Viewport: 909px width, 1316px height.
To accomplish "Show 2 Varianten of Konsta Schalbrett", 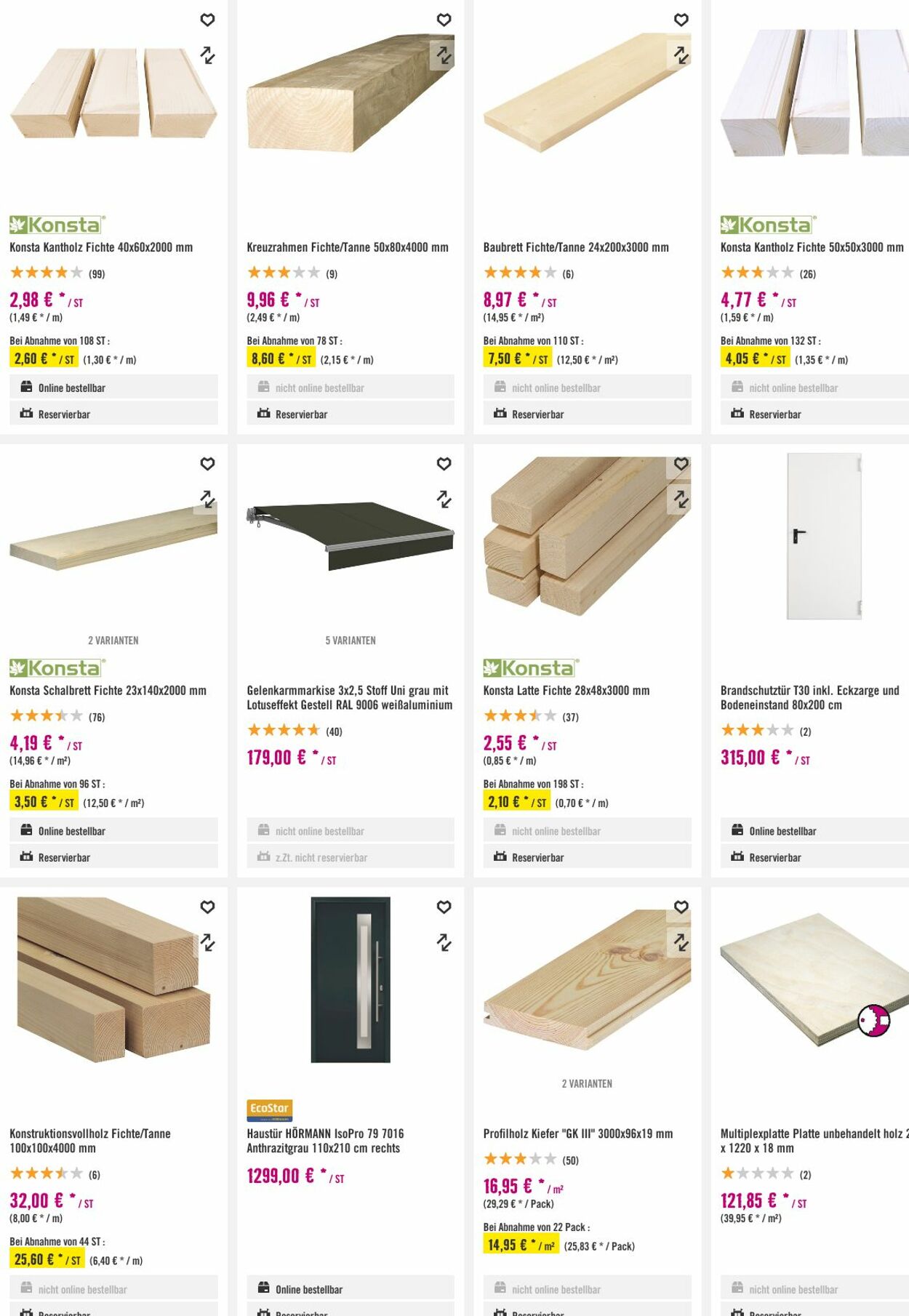I will click(113, 641).
